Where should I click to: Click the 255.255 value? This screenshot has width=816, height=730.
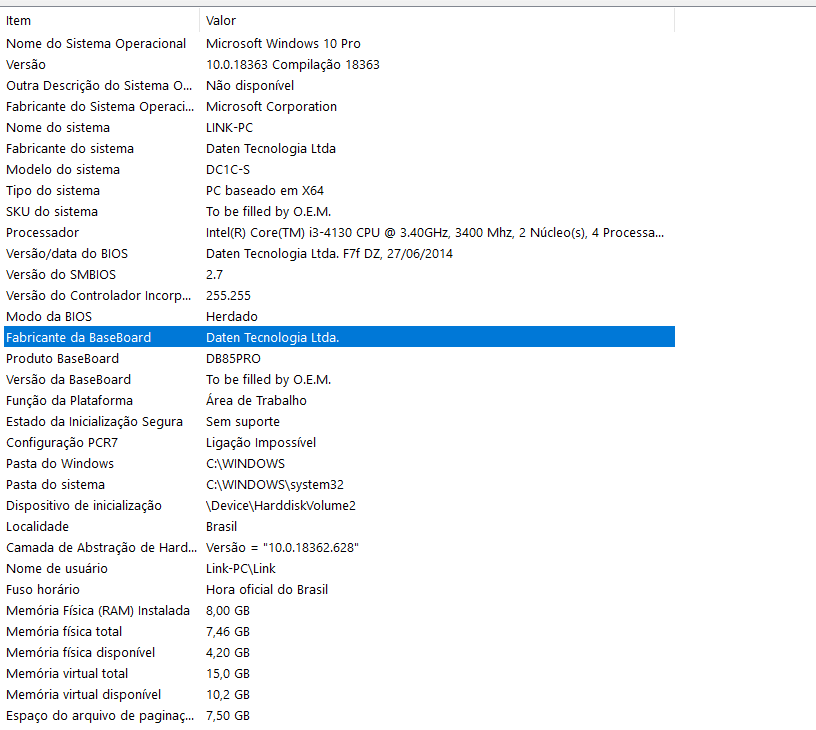coord(228,296)
